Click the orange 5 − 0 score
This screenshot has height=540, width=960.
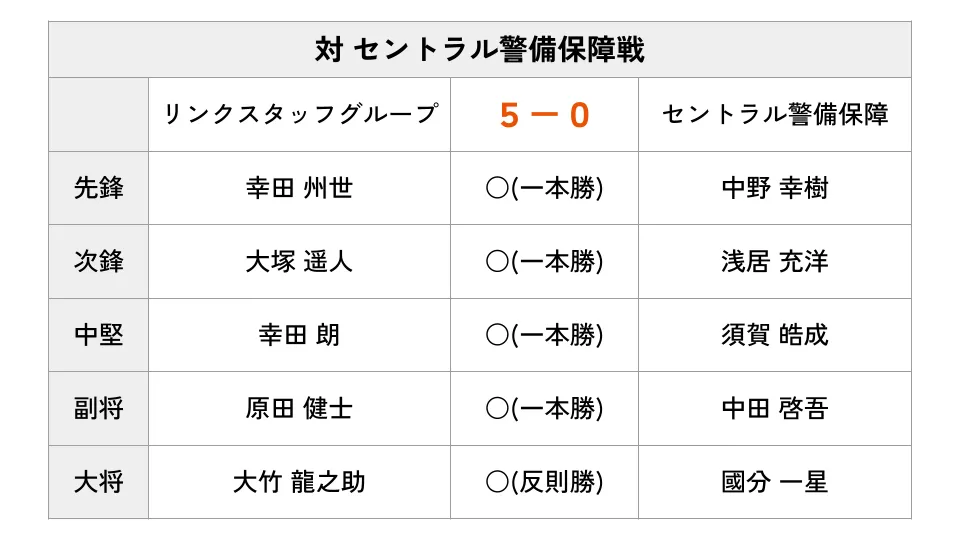(544, 115)
